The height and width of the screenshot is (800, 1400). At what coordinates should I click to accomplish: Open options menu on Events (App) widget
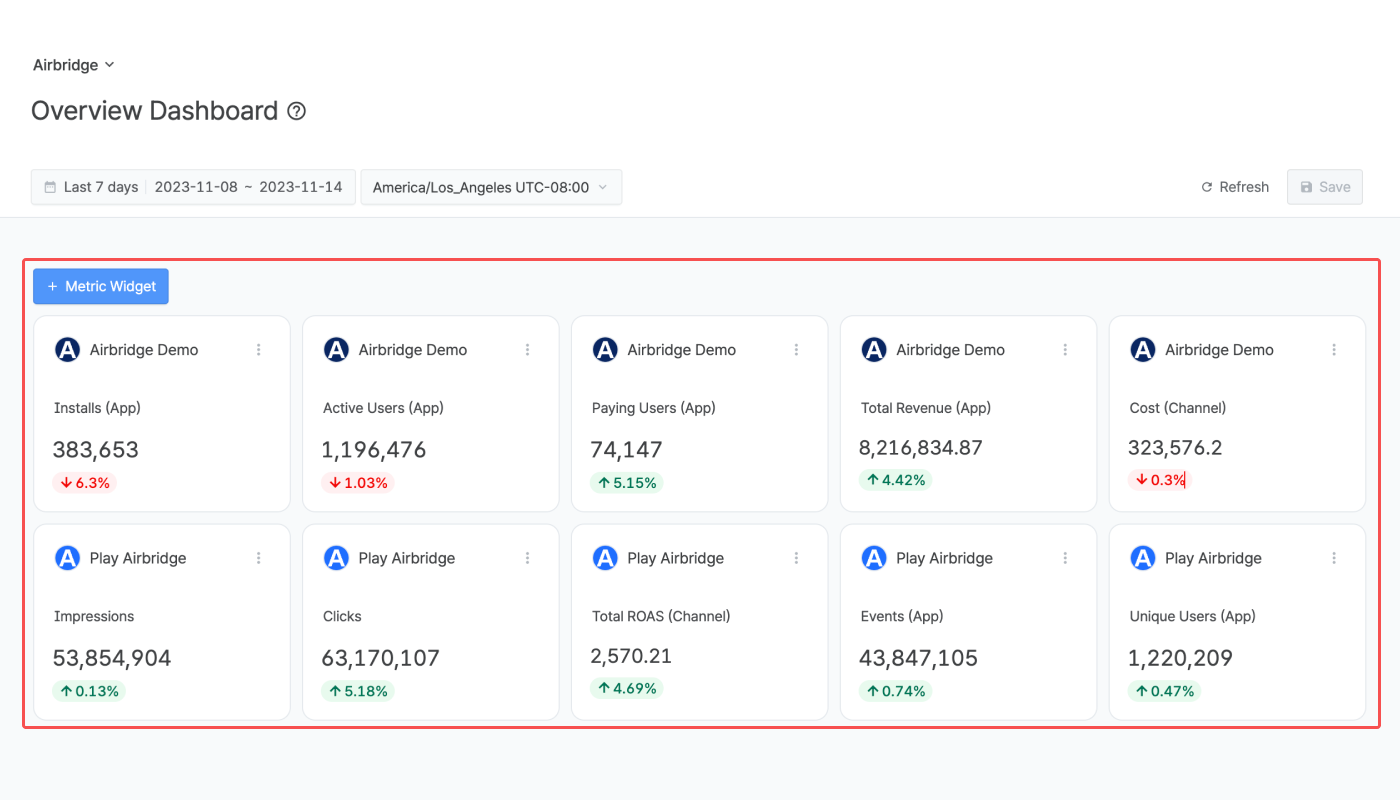click(x=1066, y=558)
